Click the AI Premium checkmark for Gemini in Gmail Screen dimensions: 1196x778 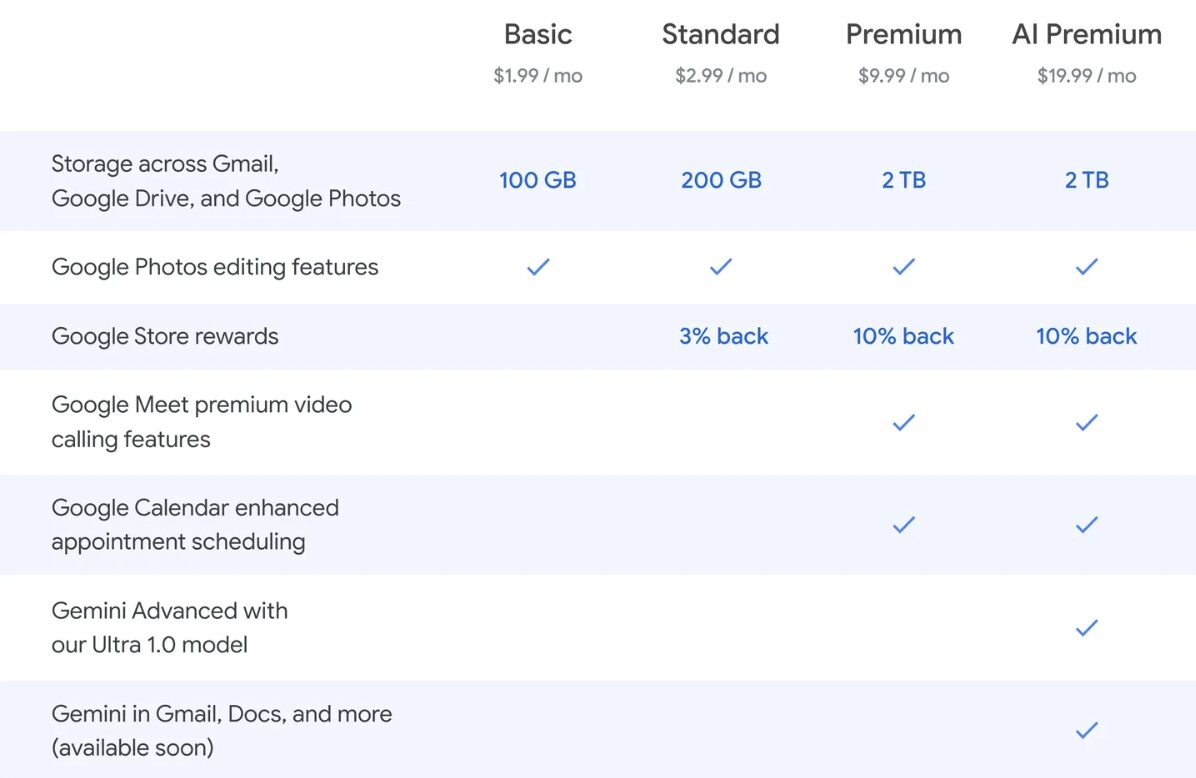1087,731
